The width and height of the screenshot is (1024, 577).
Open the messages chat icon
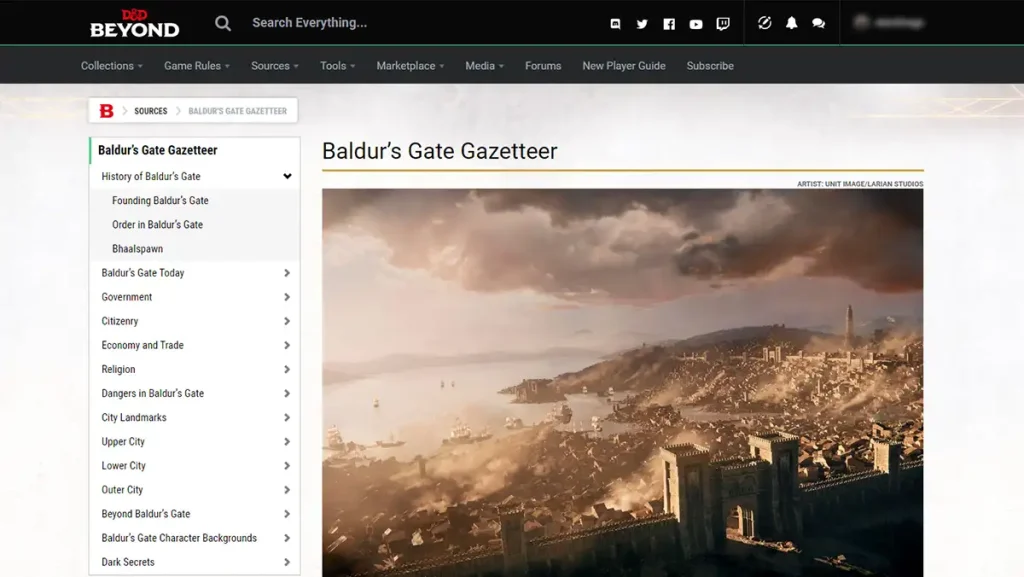818,23
